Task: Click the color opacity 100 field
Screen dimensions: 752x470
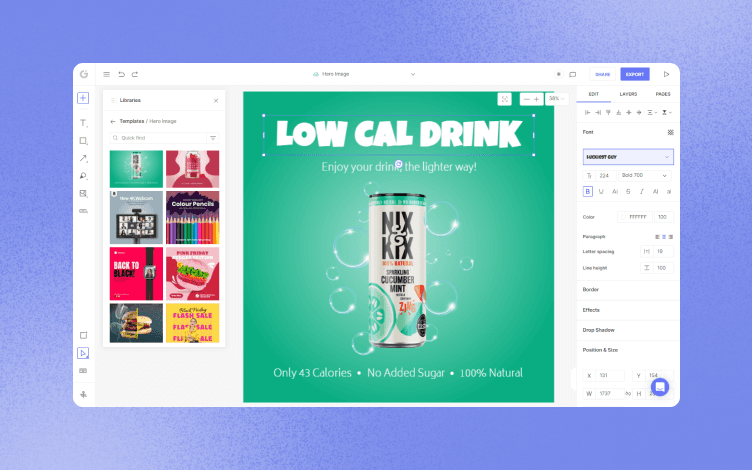Action: tap(664, 217)
